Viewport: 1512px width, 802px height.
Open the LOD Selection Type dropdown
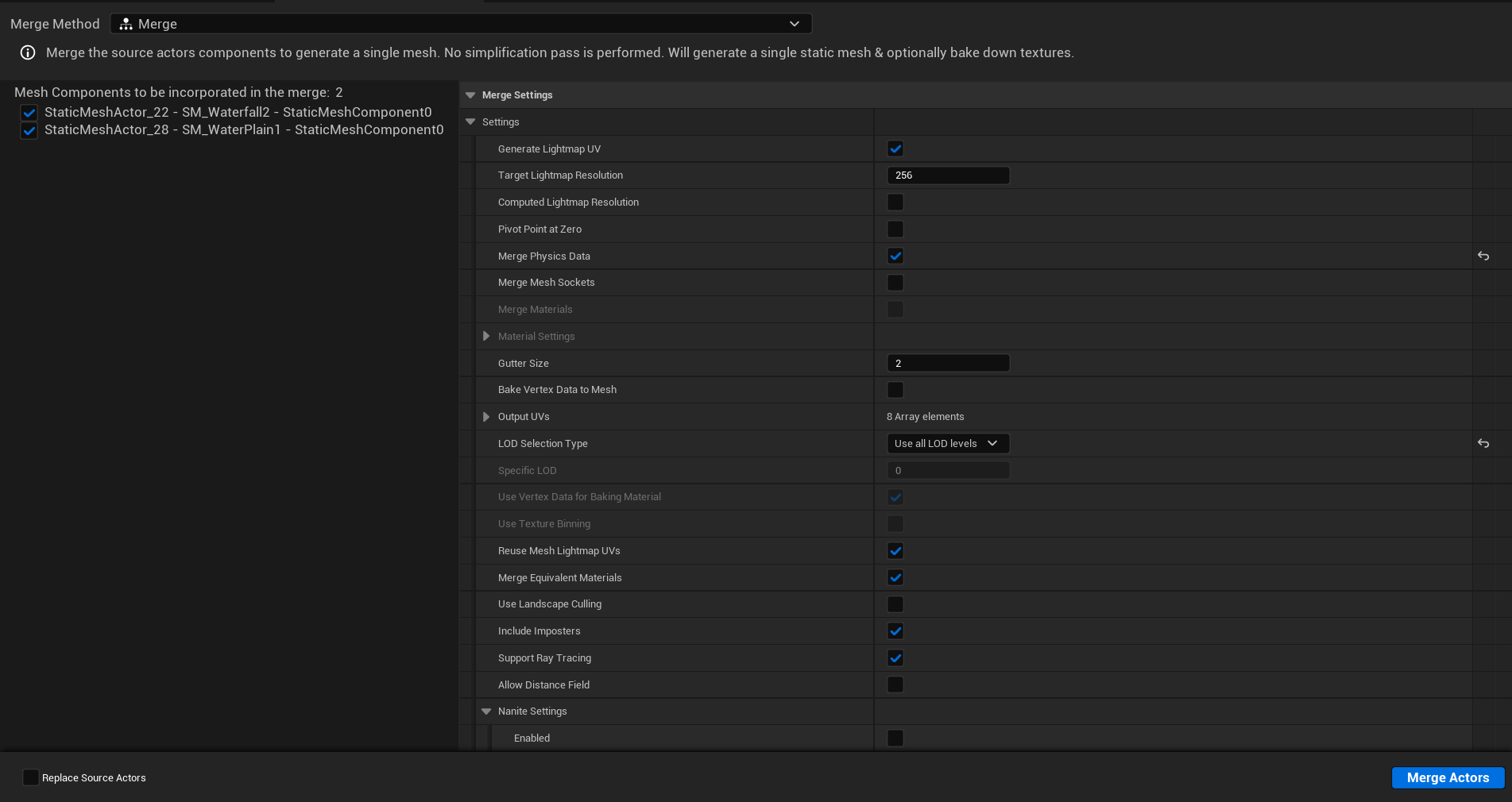[x=947, y=444]
